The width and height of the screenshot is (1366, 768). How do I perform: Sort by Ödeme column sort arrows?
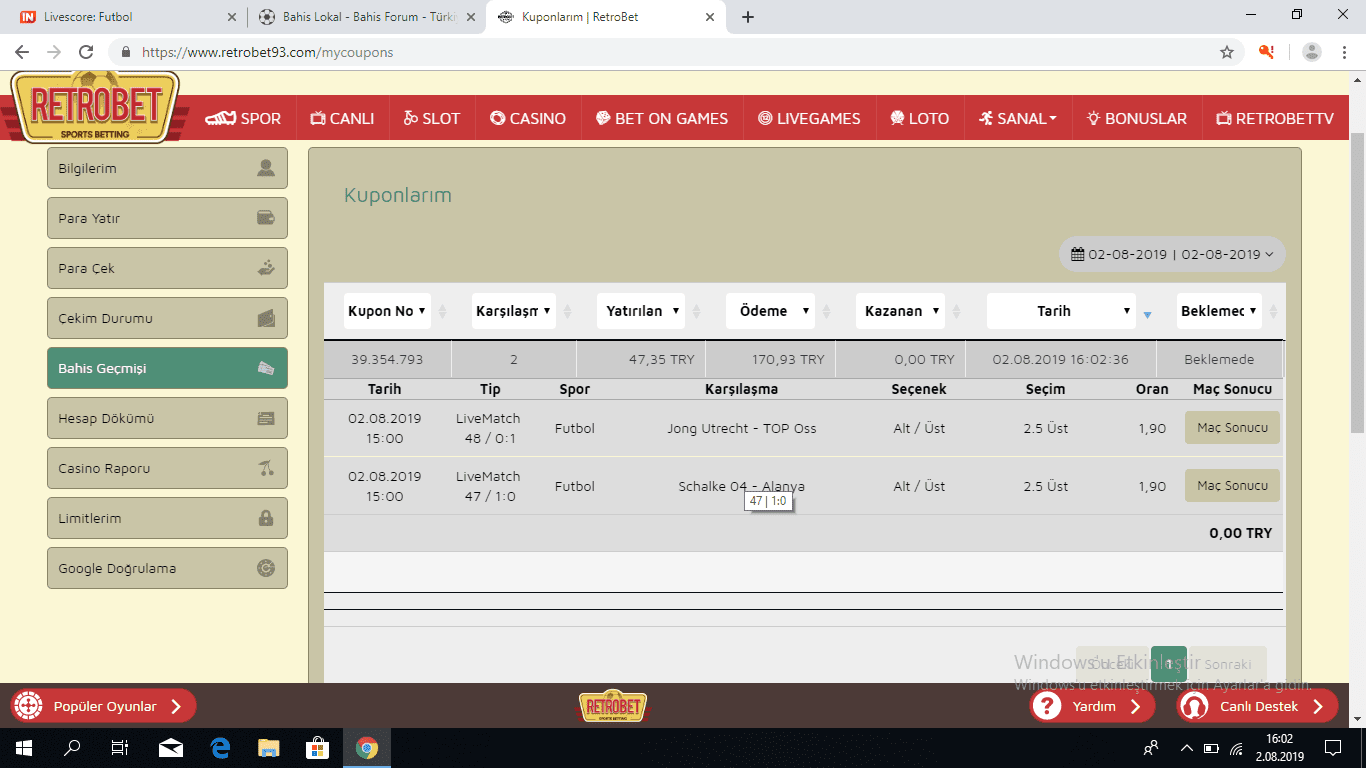828,311
